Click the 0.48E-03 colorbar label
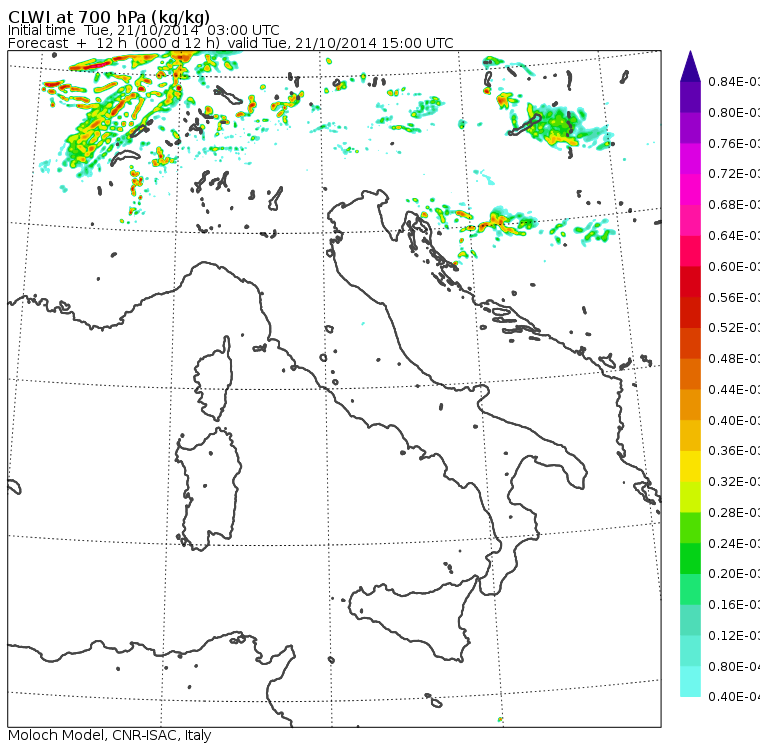760x749 pixels. pos(734,359)
